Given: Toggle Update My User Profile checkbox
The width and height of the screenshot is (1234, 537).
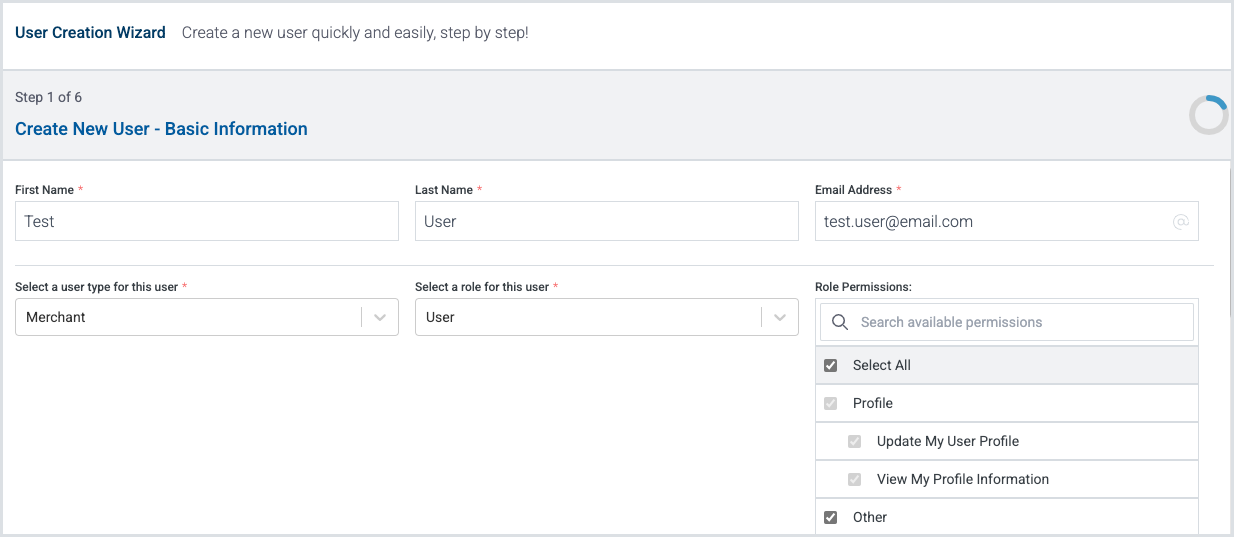Looking at the screenshot, I should coord(854,442).
